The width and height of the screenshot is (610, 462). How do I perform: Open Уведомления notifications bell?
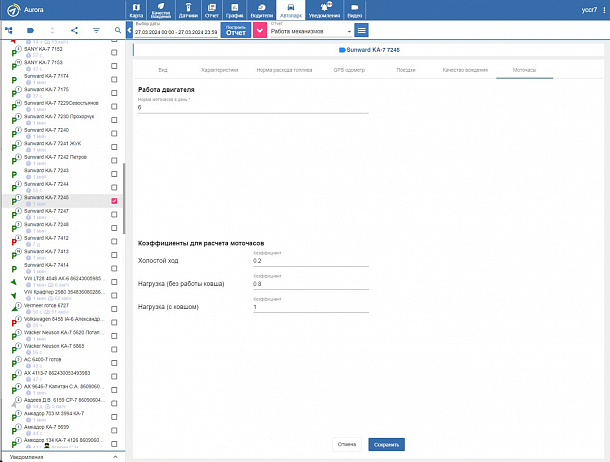324,10
